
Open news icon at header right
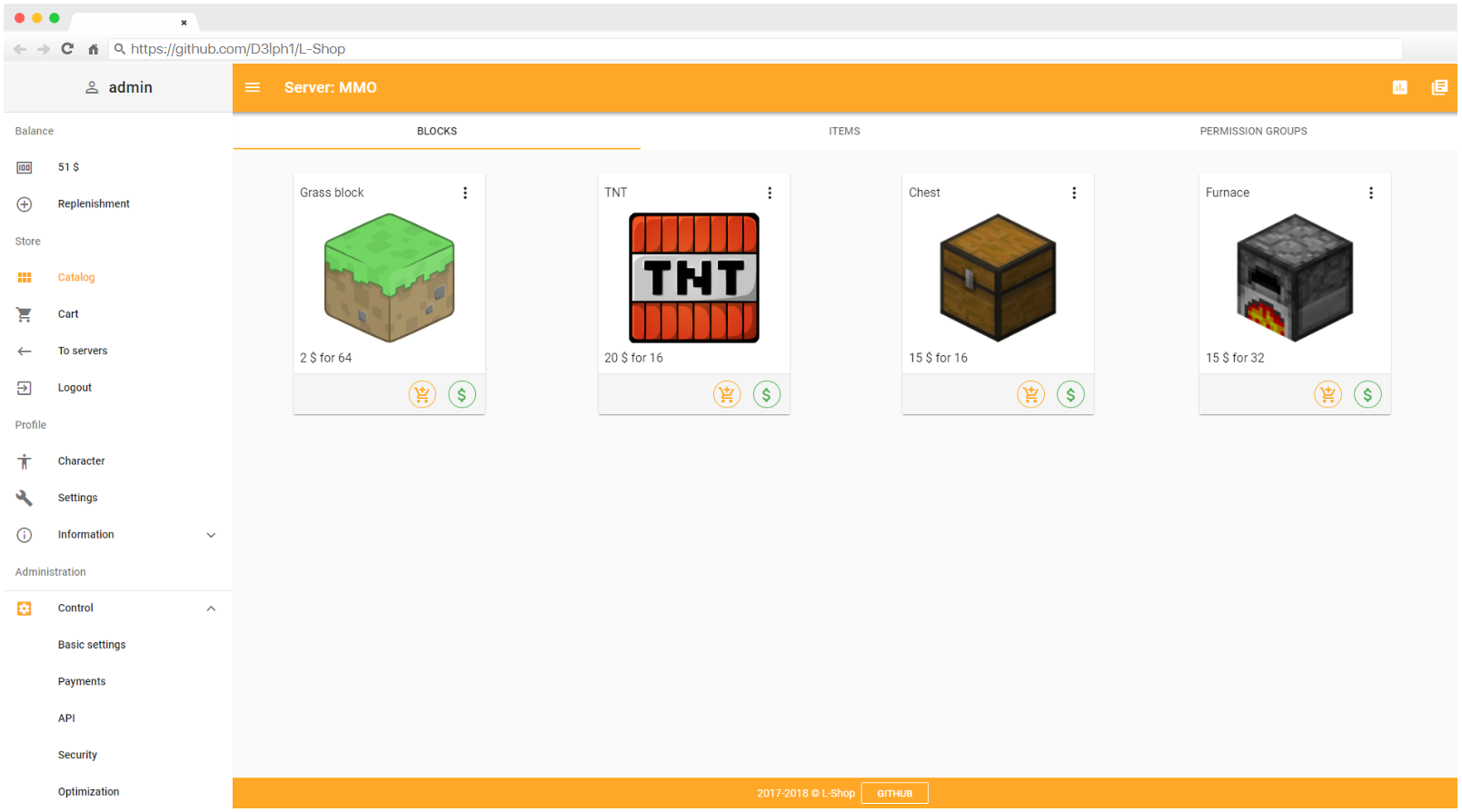point(1439,88)
